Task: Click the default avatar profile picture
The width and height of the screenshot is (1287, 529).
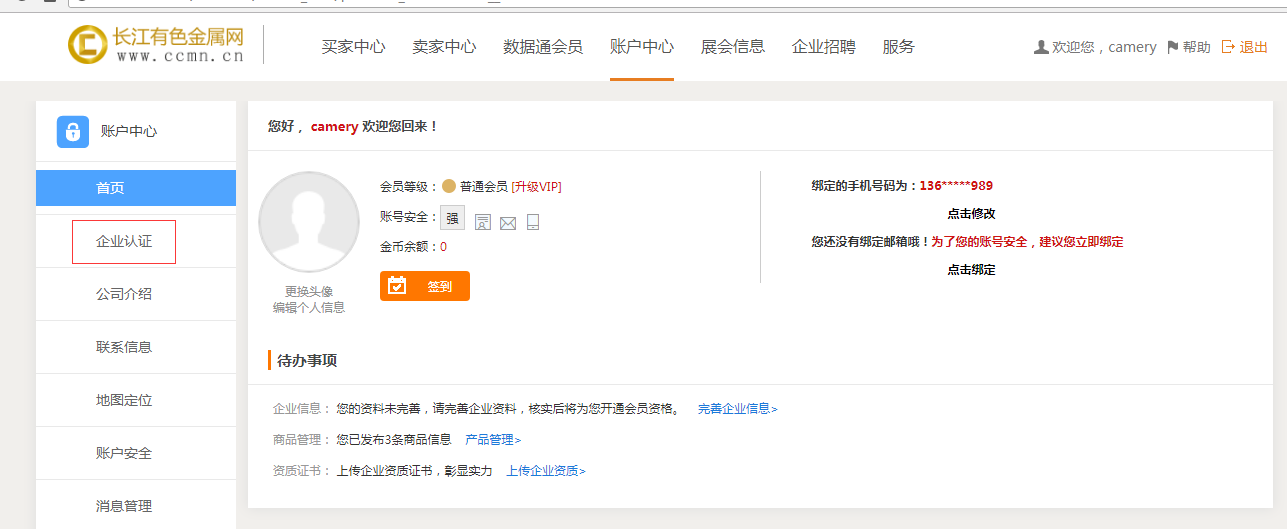Action: 309,222
